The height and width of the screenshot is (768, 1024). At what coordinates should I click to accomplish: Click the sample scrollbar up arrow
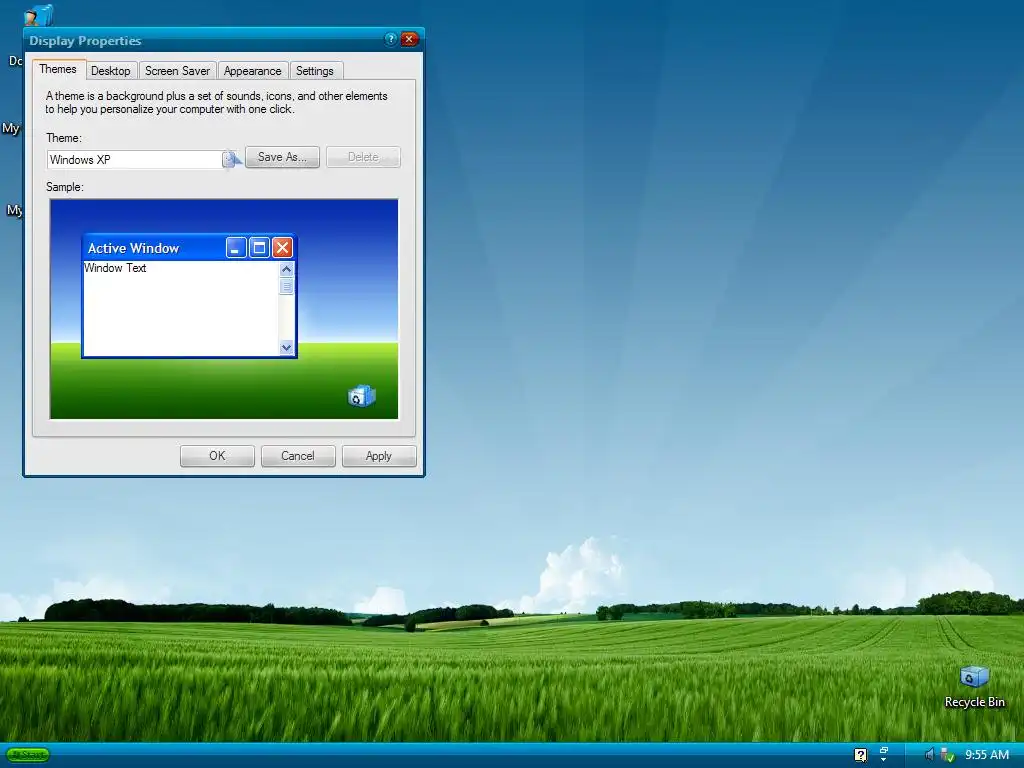(x=286, y=269)
